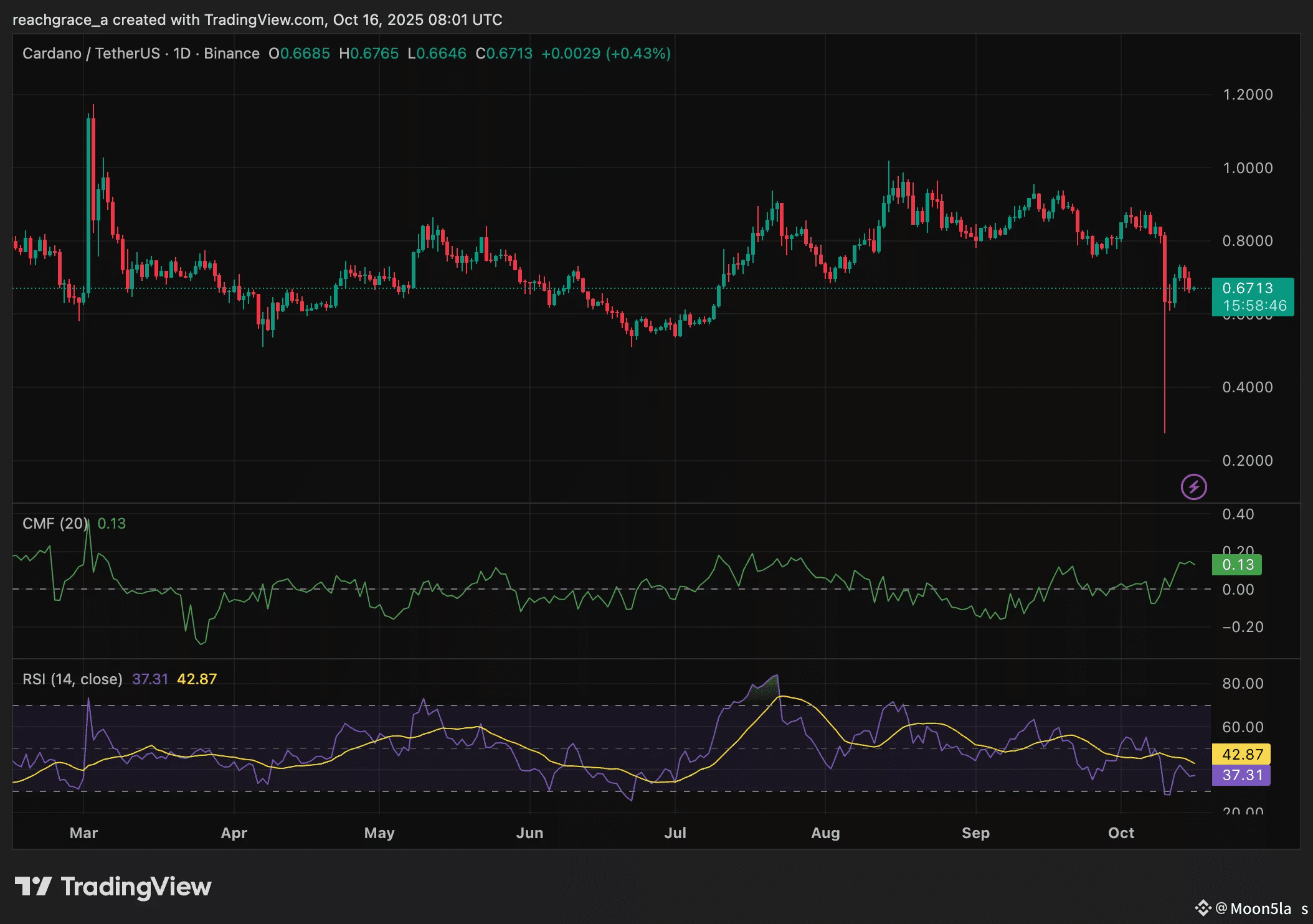Screen dimensions: 1313x924
Task: Click the CMF value 0.13 in legend
Action: tap(111, 524)
